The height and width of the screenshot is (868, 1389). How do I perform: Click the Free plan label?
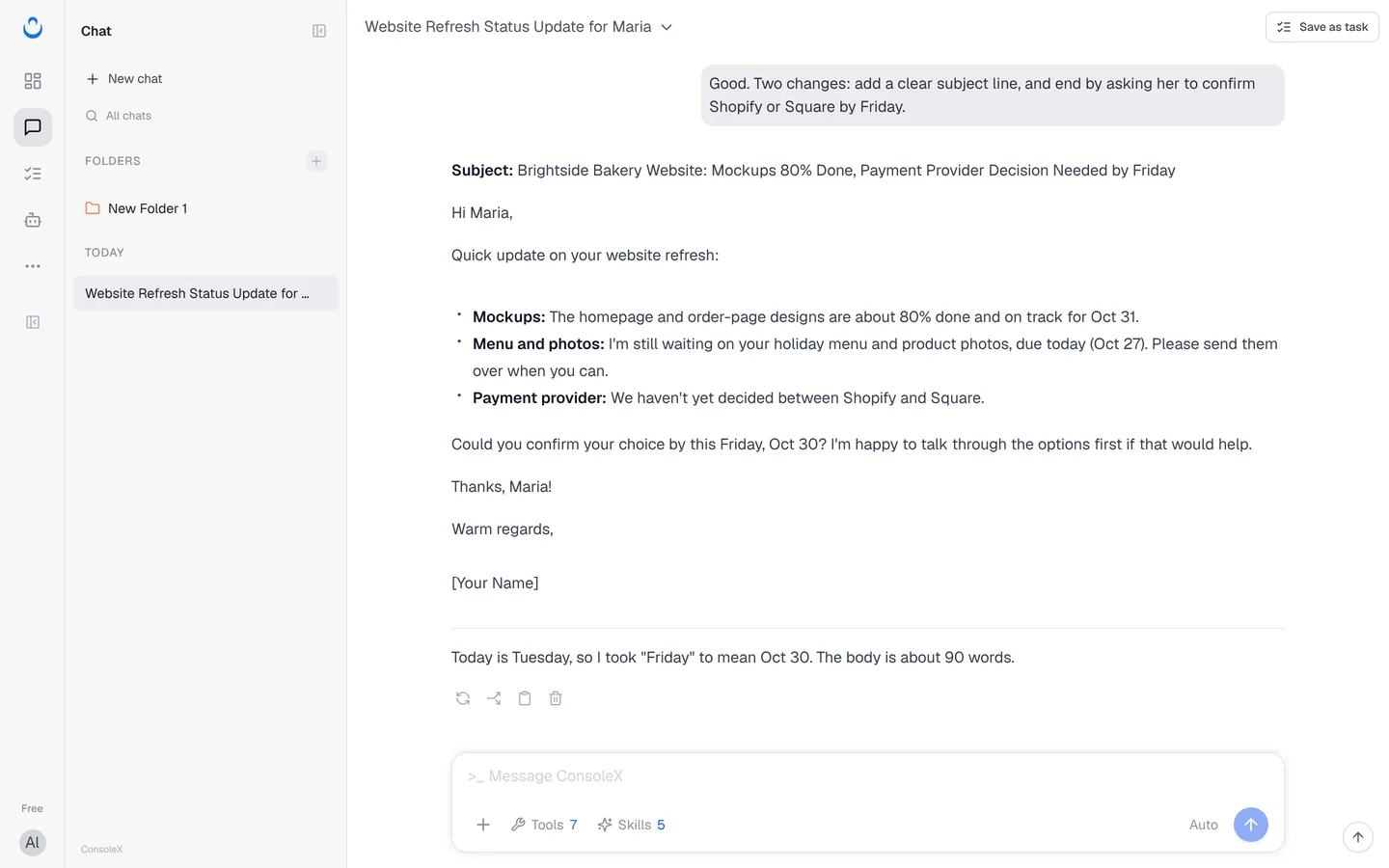click(33, 808)
